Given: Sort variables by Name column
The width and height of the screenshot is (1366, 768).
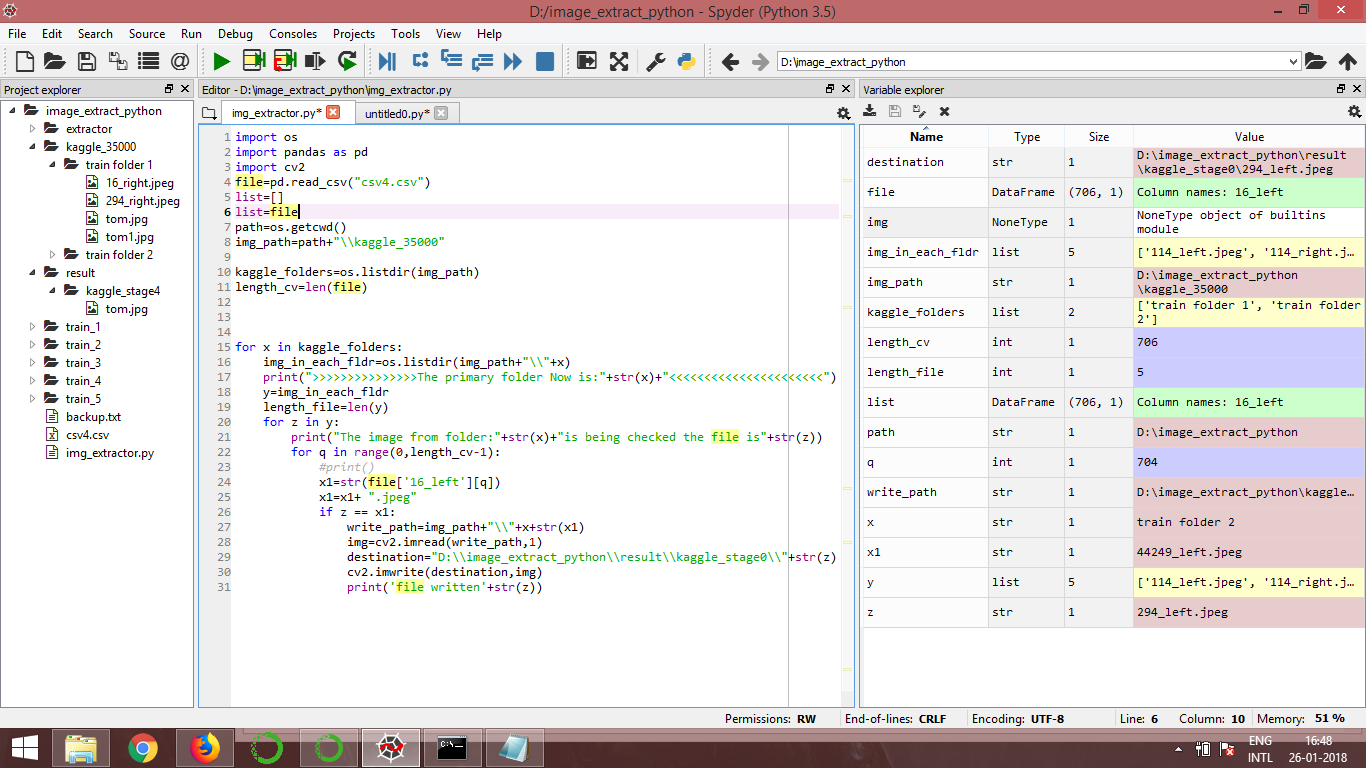Looking at the screenshot, I should 926,137.
